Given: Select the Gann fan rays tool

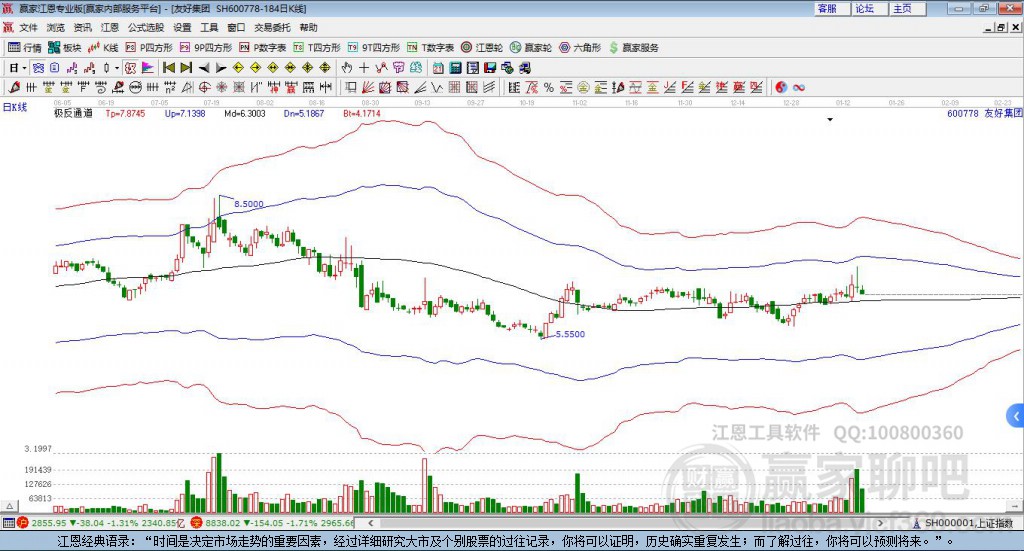Looking at the screenshot, I should click(368, 87).
